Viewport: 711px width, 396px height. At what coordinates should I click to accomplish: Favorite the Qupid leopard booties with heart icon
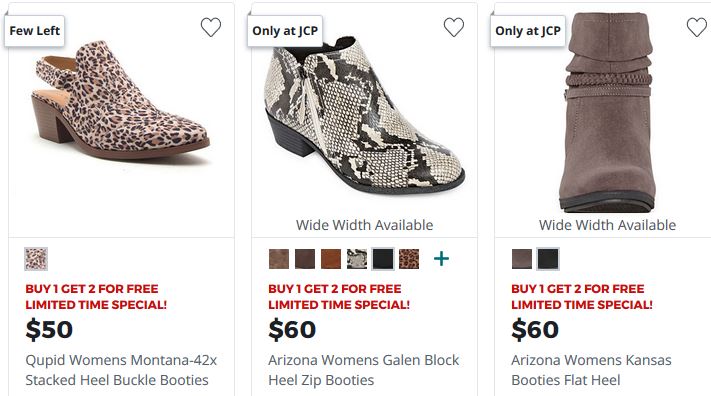point(211,27)
